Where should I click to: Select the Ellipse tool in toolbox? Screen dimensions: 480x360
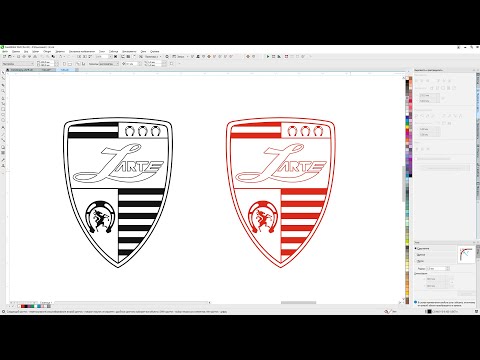[3, 115]
